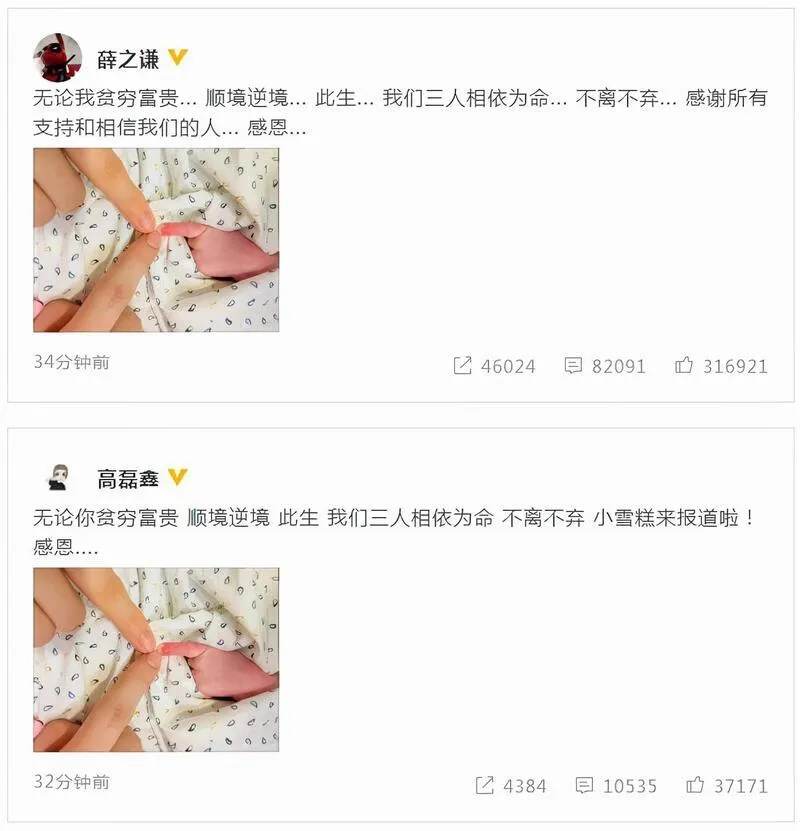Image resolution: width=800 pixels, height=831 pixels.
Task: Like 高磊鑫's post with thumbs-up icon
Action: point(695,785)
